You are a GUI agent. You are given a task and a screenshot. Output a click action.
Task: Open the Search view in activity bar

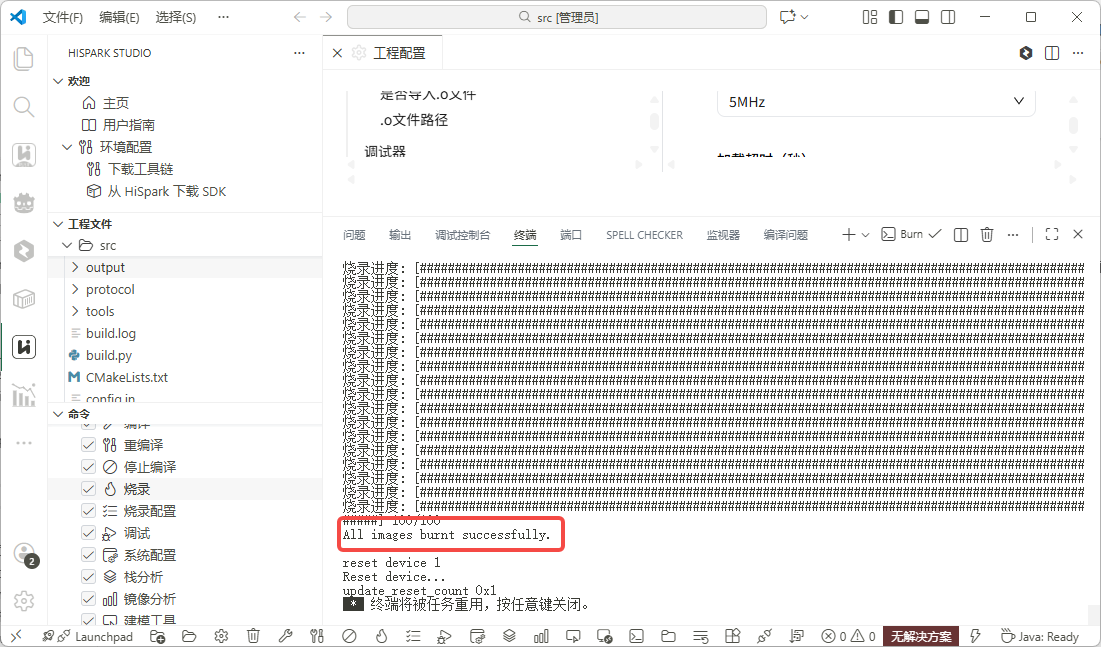[24, 107]
